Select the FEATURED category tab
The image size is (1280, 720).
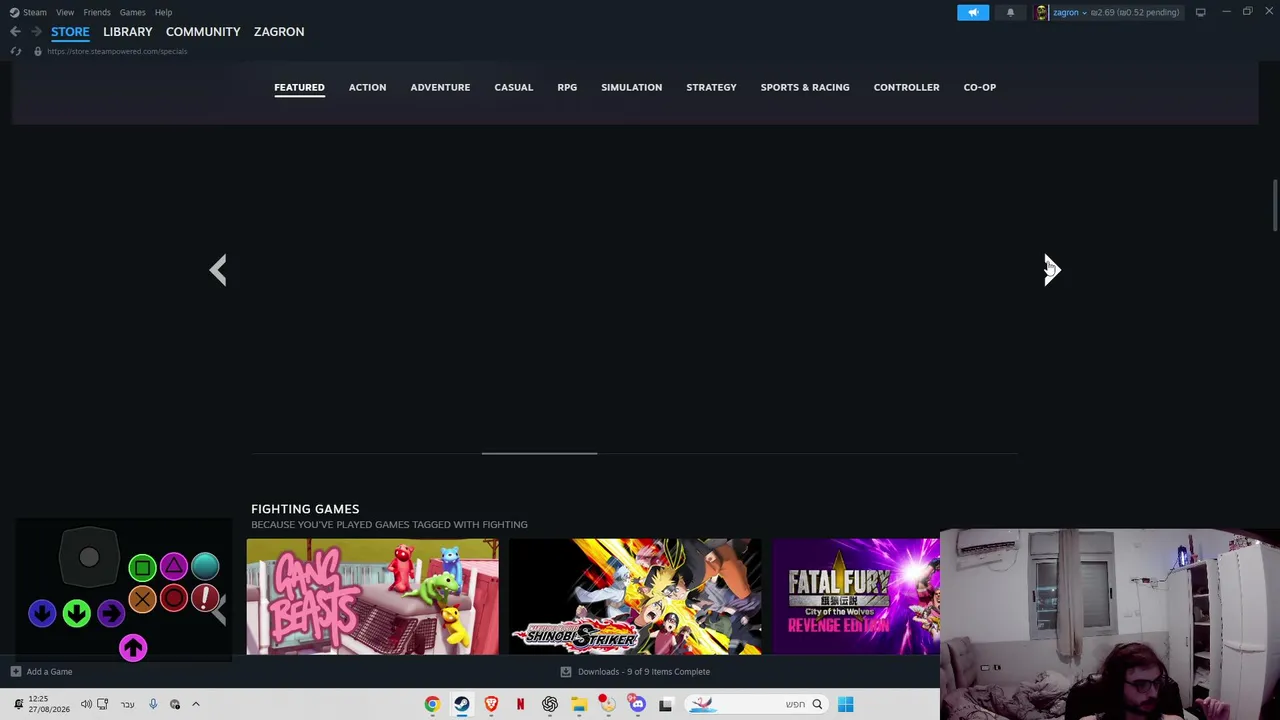(x=299, y=87)
